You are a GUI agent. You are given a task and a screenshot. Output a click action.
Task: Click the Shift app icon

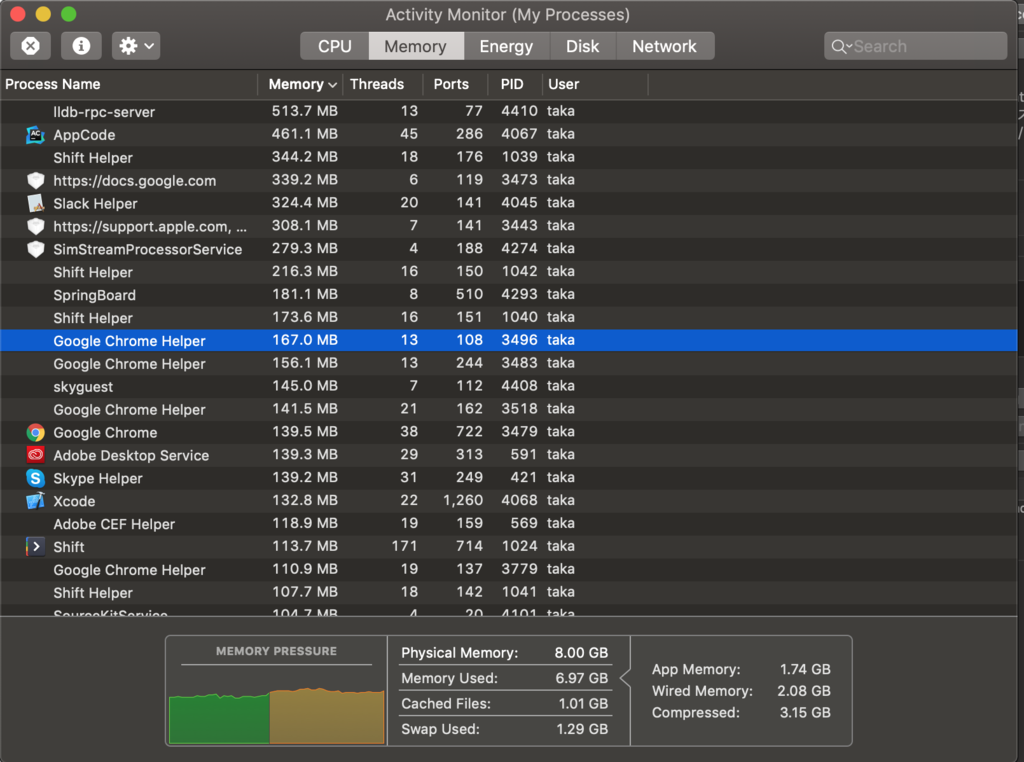tap(35, 547)
